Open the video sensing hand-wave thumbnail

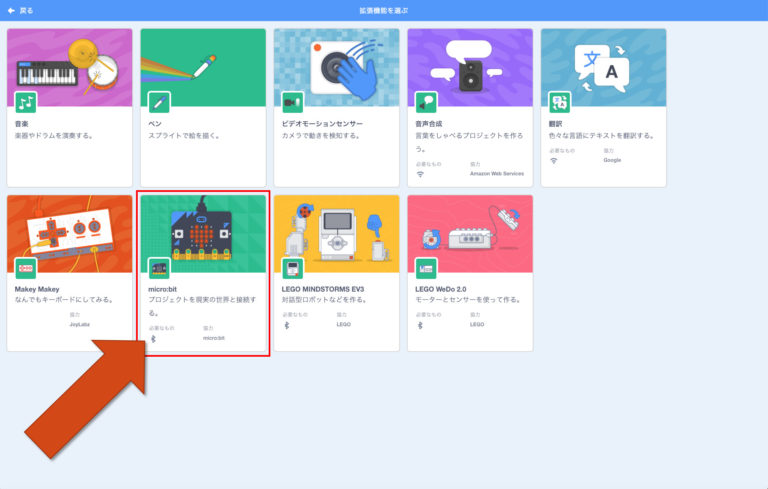coord(336,65)
